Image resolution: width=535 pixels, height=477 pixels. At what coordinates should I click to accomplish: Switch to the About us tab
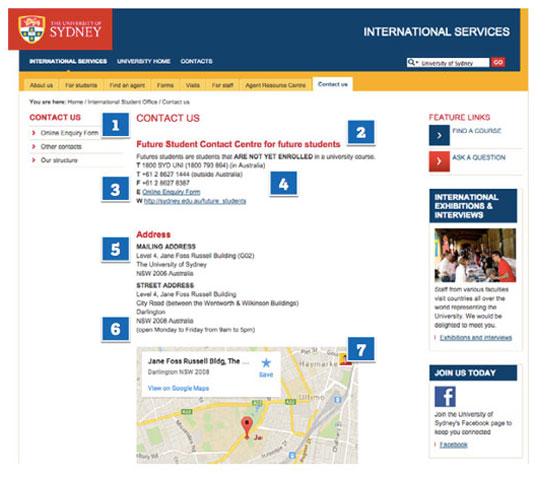click(41, 85)
